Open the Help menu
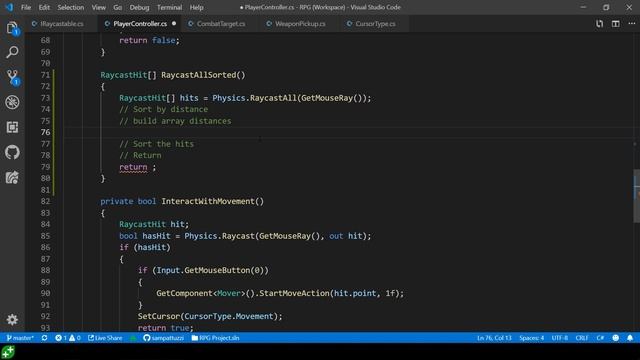640x360 pixels. point(196,7)
